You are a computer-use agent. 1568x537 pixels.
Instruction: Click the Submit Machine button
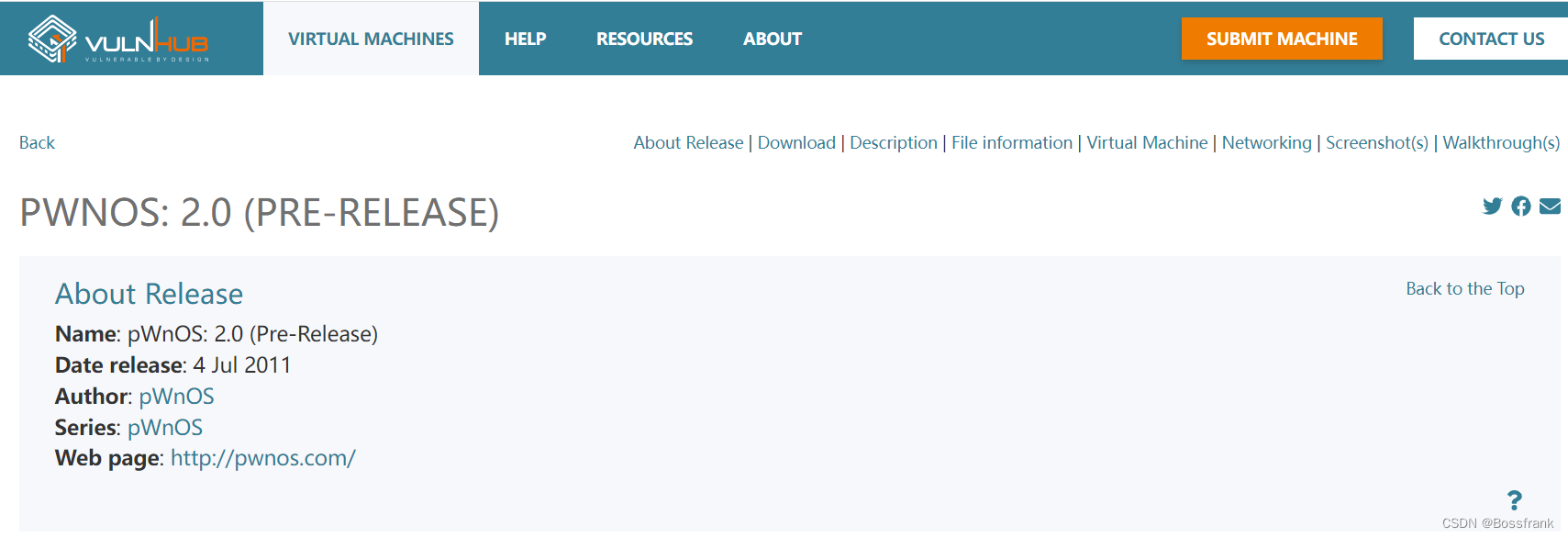click(x=1282, y=39)
